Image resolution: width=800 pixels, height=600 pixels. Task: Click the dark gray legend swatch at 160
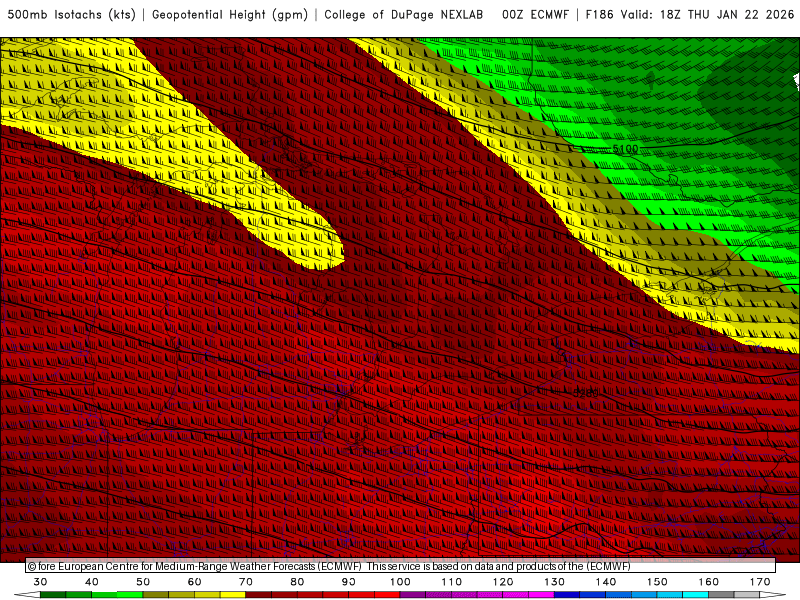(x=721, y=594)
